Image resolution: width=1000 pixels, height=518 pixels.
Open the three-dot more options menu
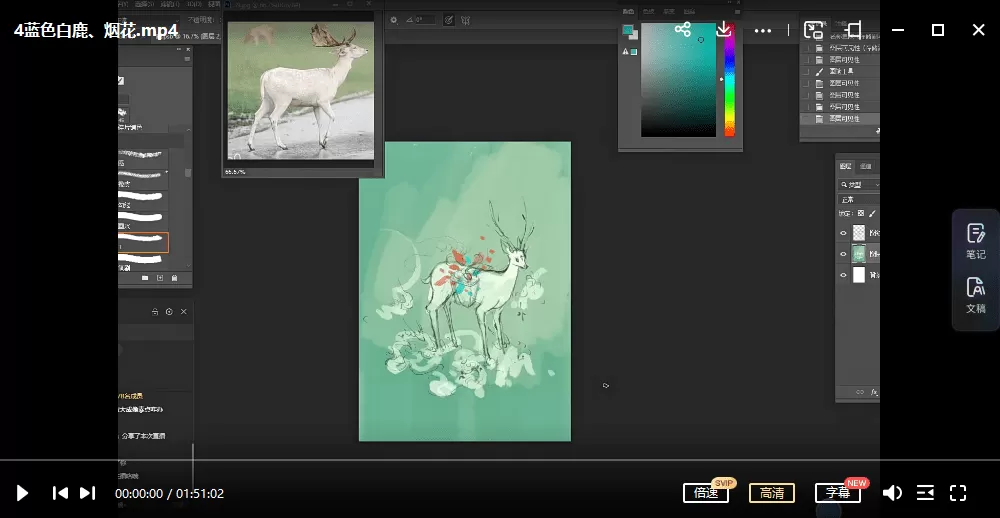tap(763, 30)
